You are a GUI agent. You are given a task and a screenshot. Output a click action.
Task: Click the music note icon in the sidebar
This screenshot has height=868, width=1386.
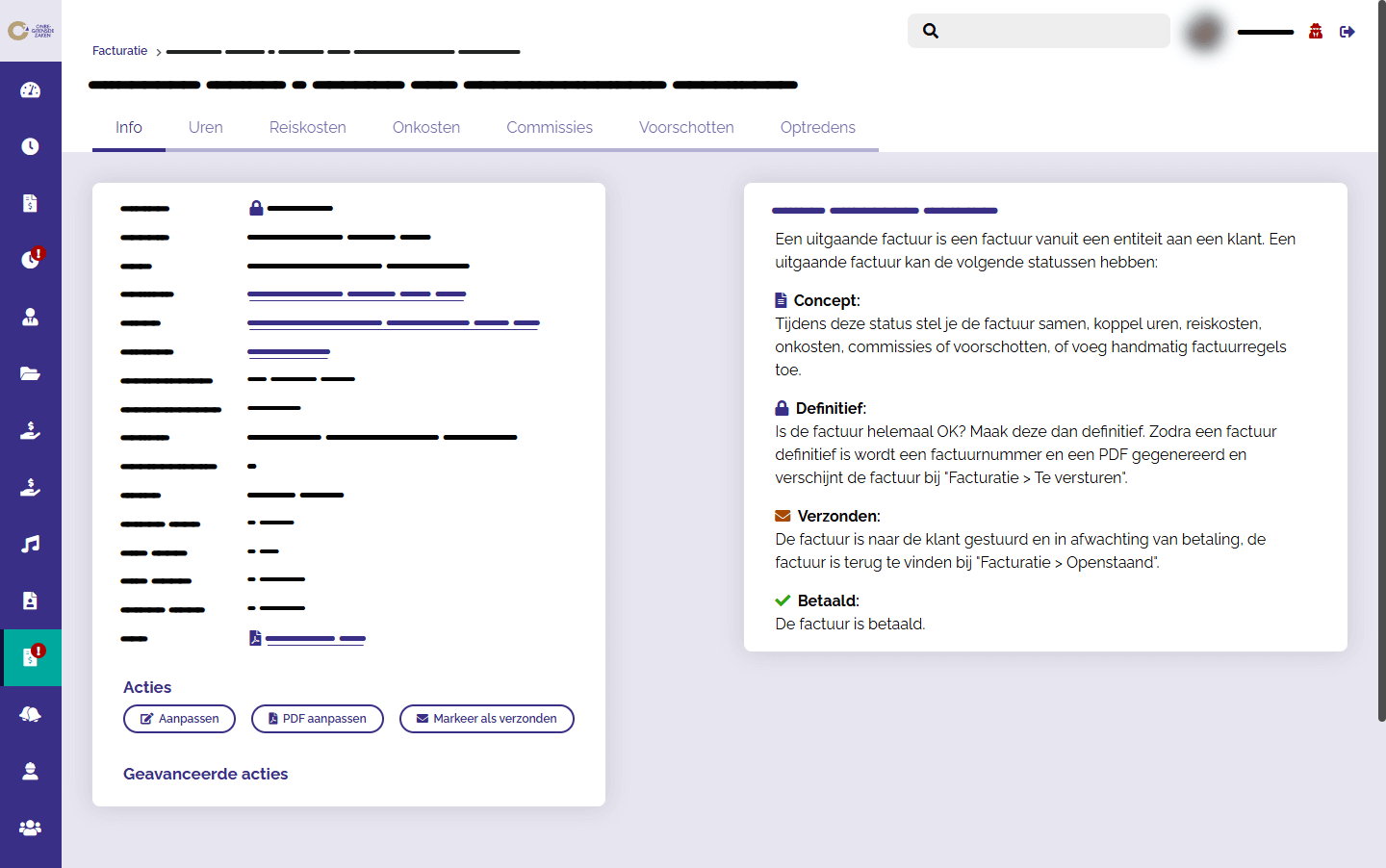30,543
